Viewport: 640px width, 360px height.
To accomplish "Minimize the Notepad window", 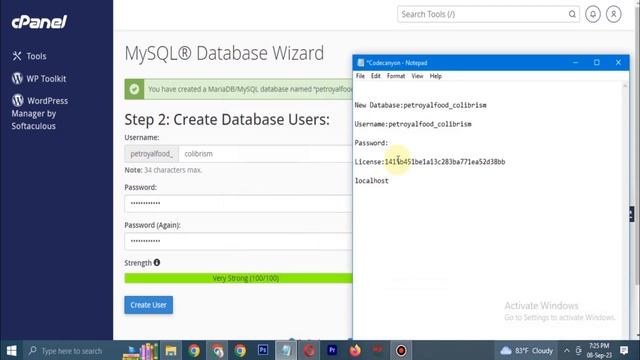I will coord(576,62).
